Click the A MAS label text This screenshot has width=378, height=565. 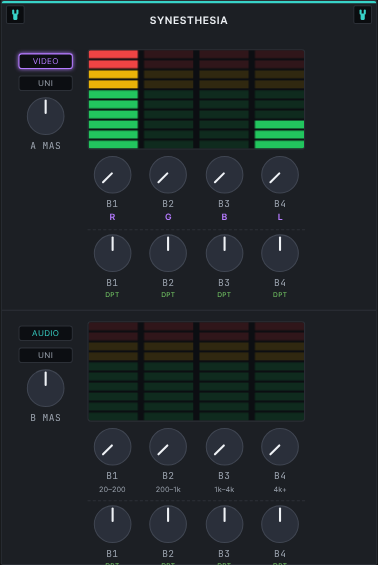[46, 146]
